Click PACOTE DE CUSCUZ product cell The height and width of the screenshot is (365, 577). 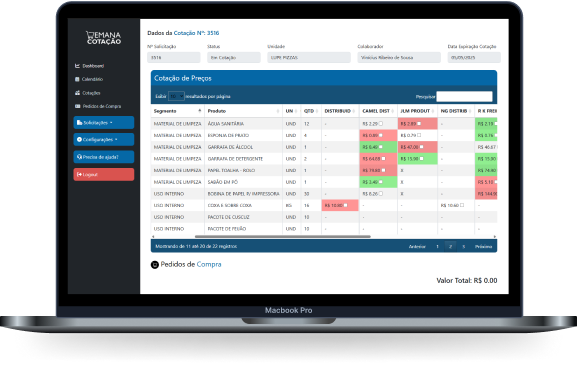(243, 217)
